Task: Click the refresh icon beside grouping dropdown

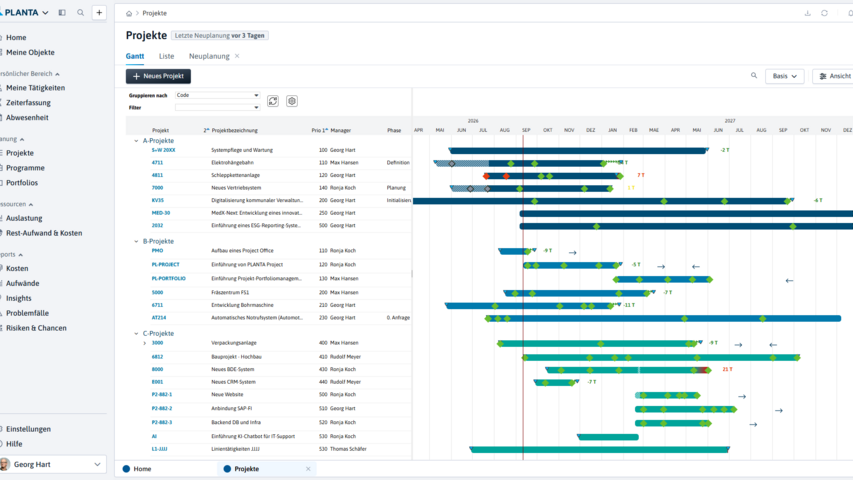Action: pyautogui.click(x=273, y=101)
